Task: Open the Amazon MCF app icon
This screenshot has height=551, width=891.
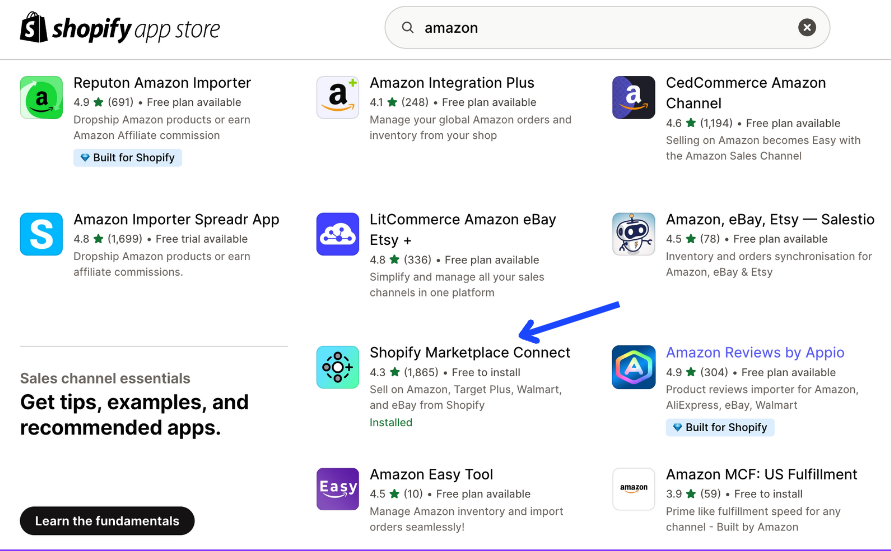Action: (634, 489)
